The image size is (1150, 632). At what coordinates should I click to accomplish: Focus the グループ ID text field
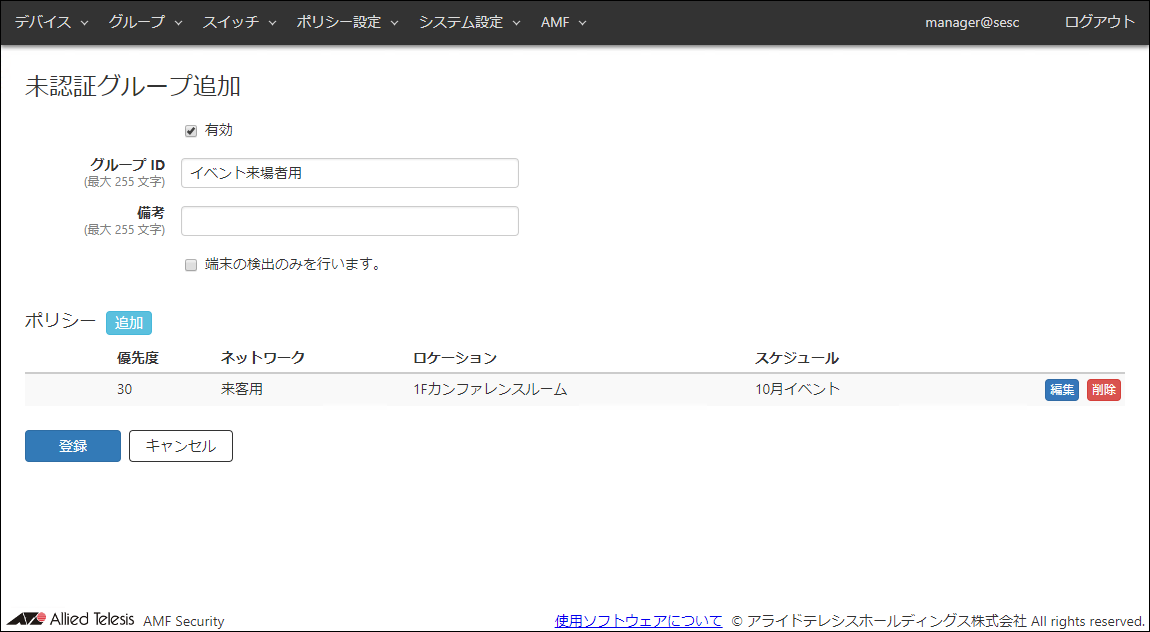click(350, 173)
